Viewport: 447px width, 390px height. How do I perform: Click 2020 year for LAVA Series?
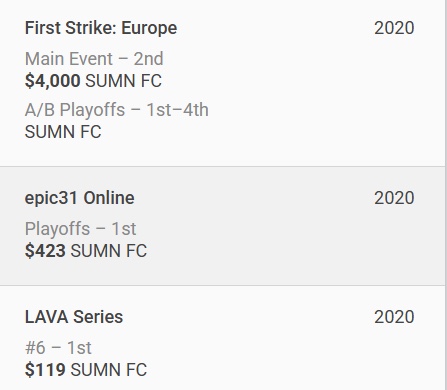[x=394, y=317]
